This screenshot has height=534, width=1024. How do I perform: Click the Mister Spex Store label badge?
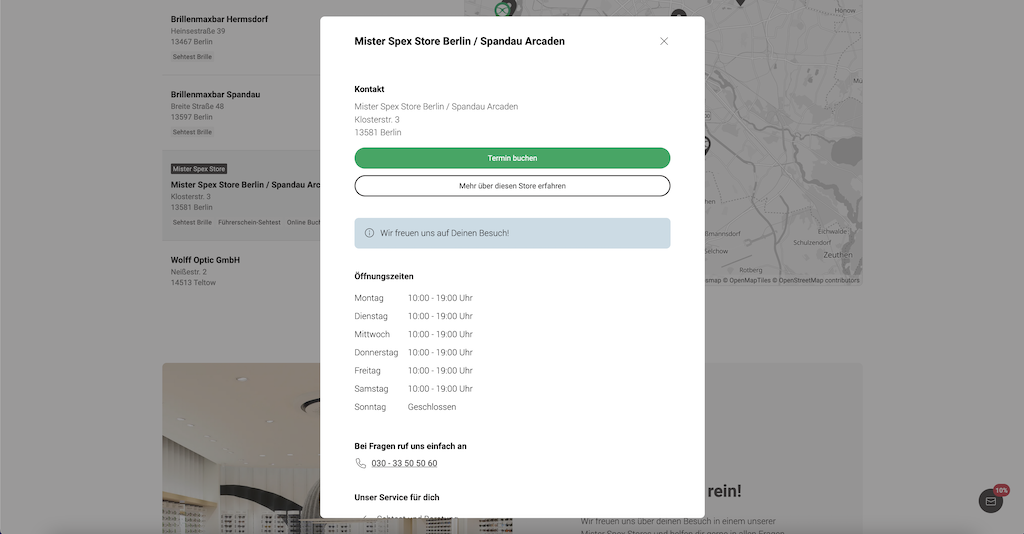point(199,168)
